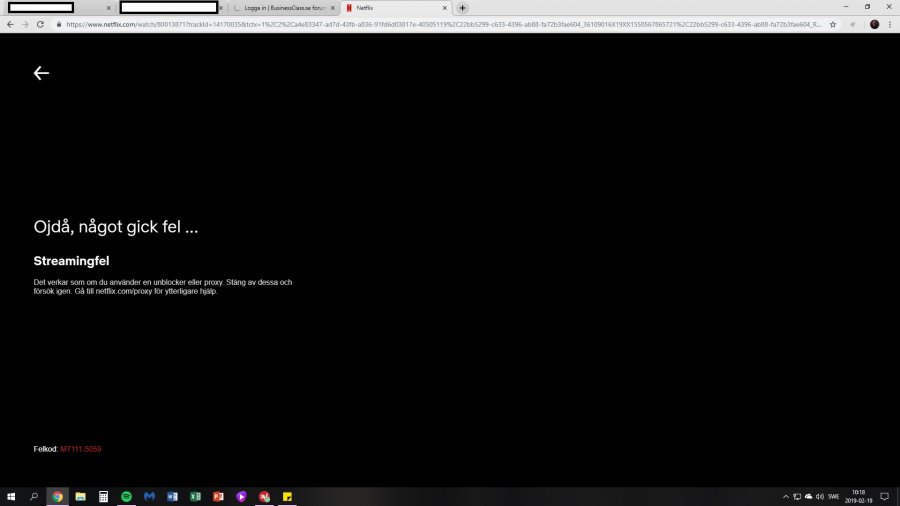This screenshot has width=900, height=506.
Task: Close the Netflix tab
Action: pos(445,7)
